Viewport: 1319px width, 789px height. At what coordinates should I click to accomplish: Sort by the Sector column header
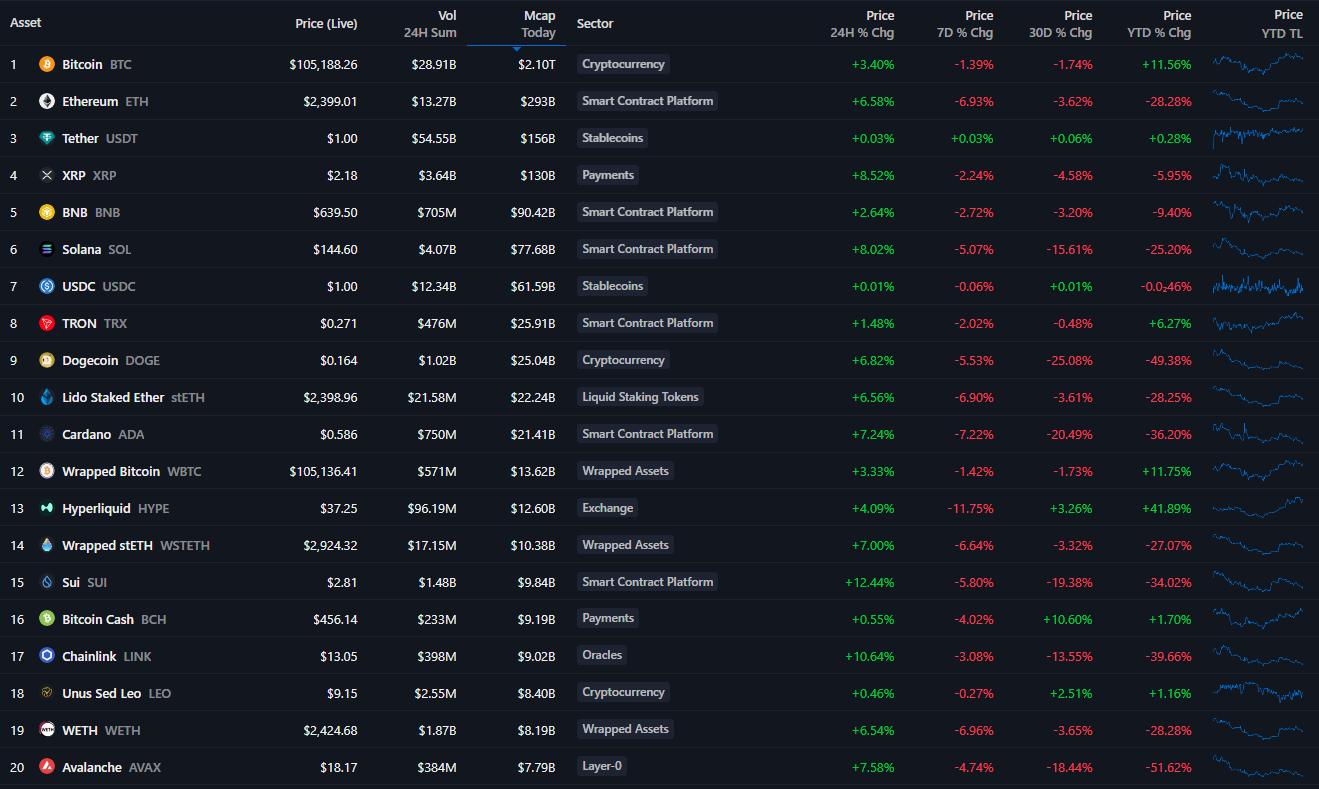point(595,23)
